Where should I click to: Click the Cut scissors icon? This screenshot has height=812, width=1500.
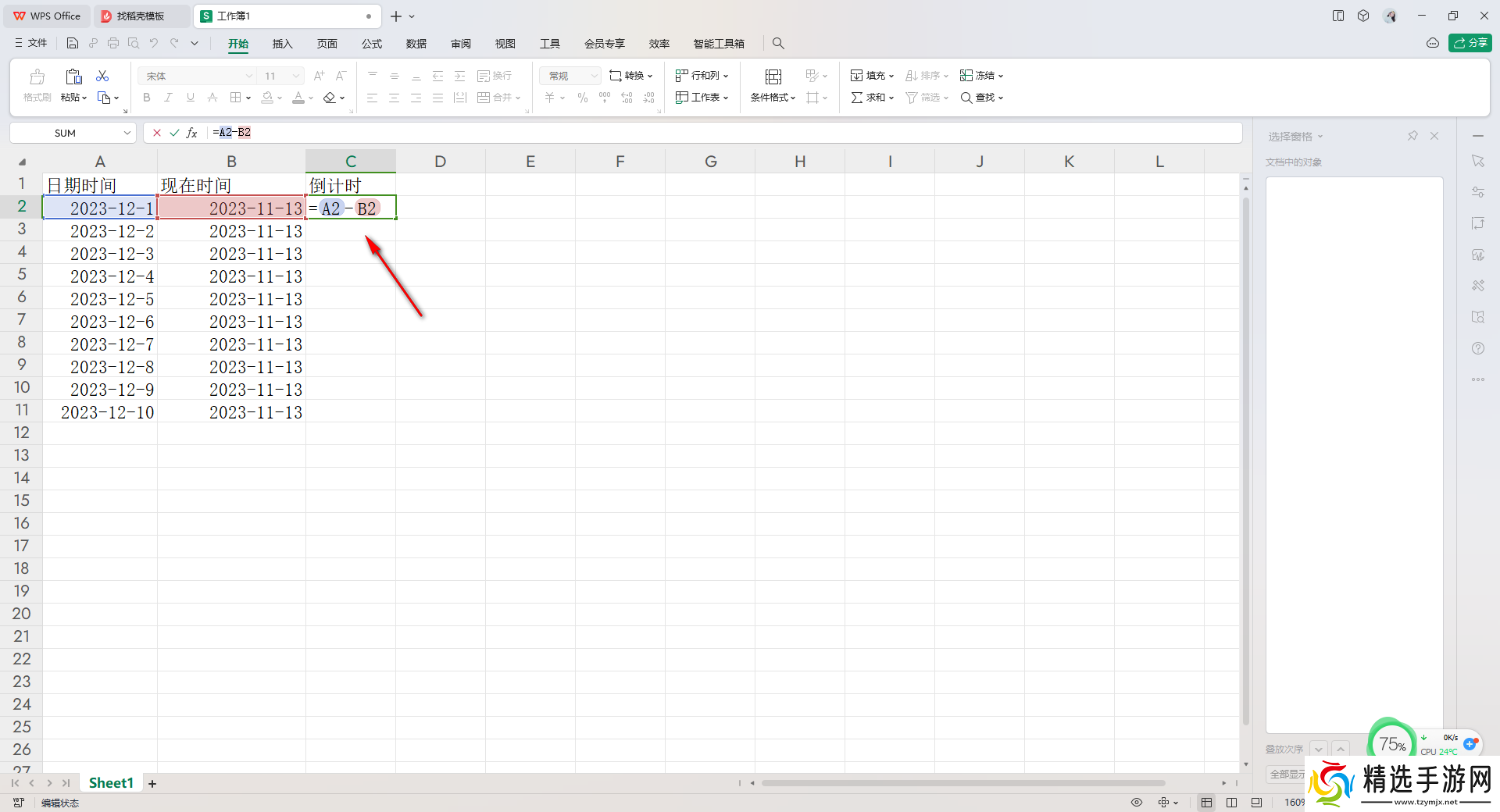pos(102,76)
